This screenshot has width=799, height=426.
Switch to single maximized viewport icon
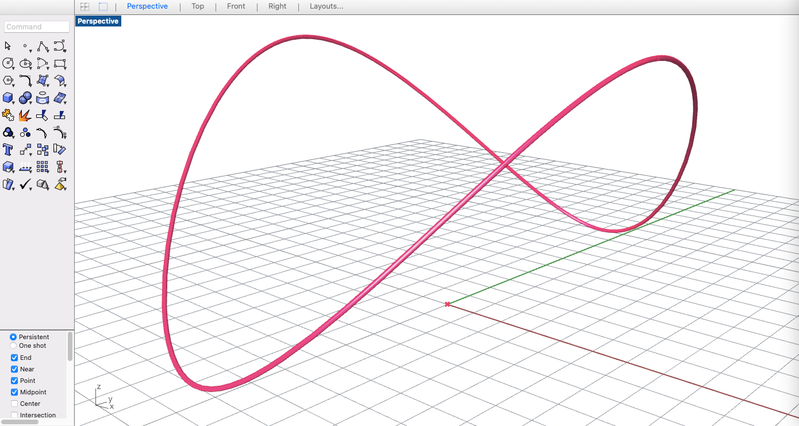pyautogui.click(x=103, y=7)
